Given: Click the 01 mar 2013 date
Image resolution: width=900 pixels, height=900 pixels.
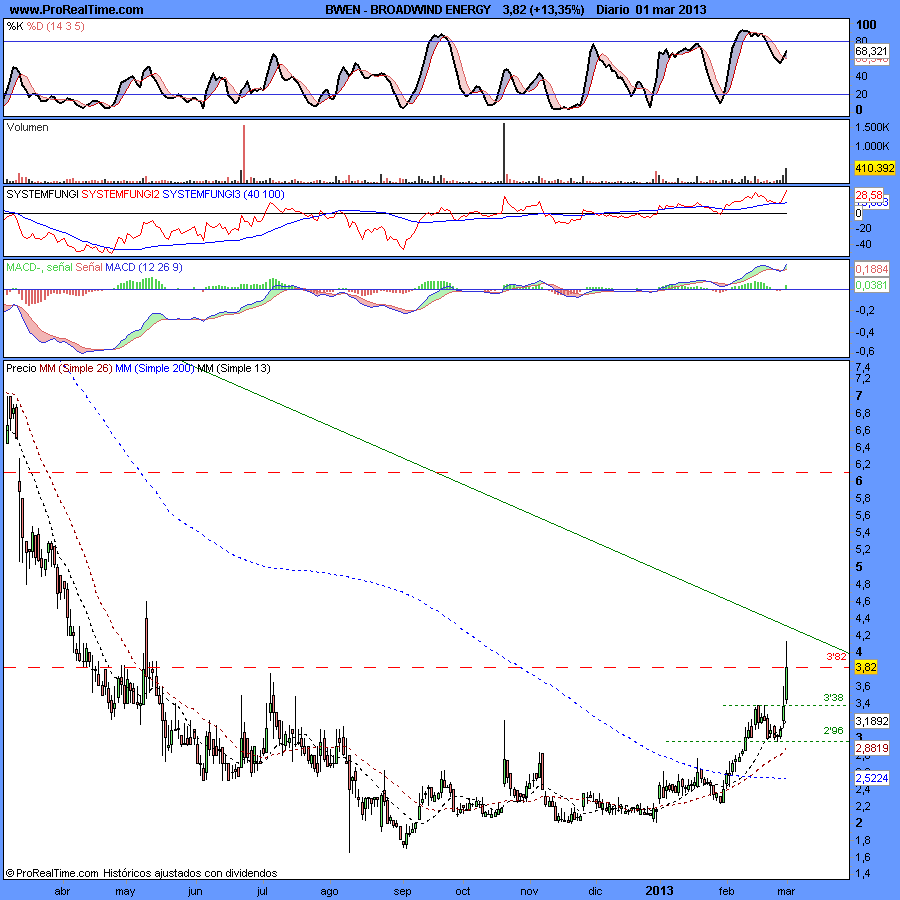Looking at the screenshot, I should (x=670, y=9).
